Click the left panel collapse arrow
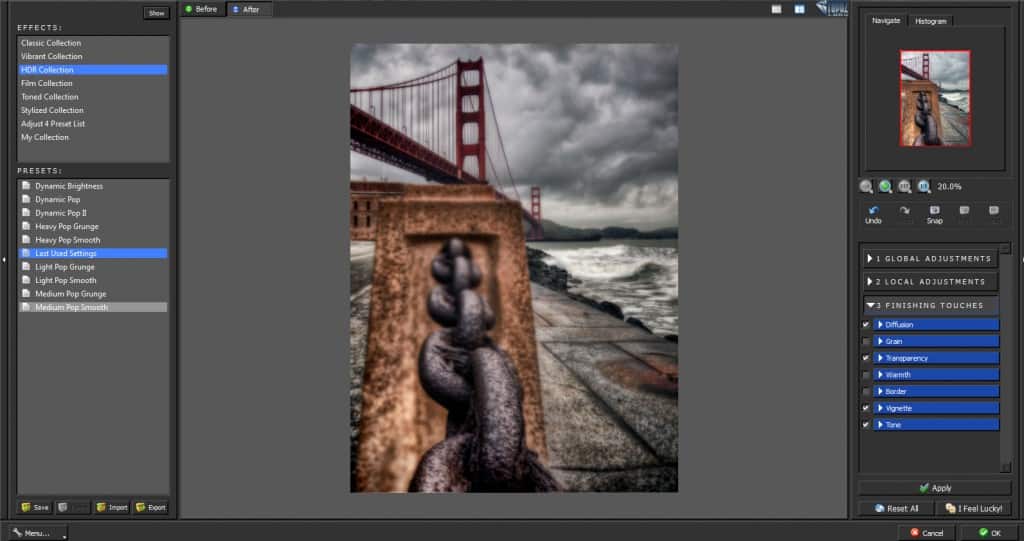 point(4,260)
